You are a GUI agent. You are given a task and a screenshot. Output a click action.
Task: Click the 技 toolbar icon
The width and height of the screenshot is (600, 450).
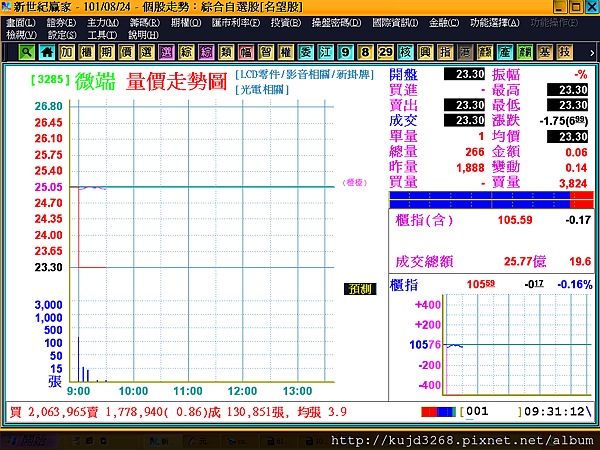coord(564,52)
